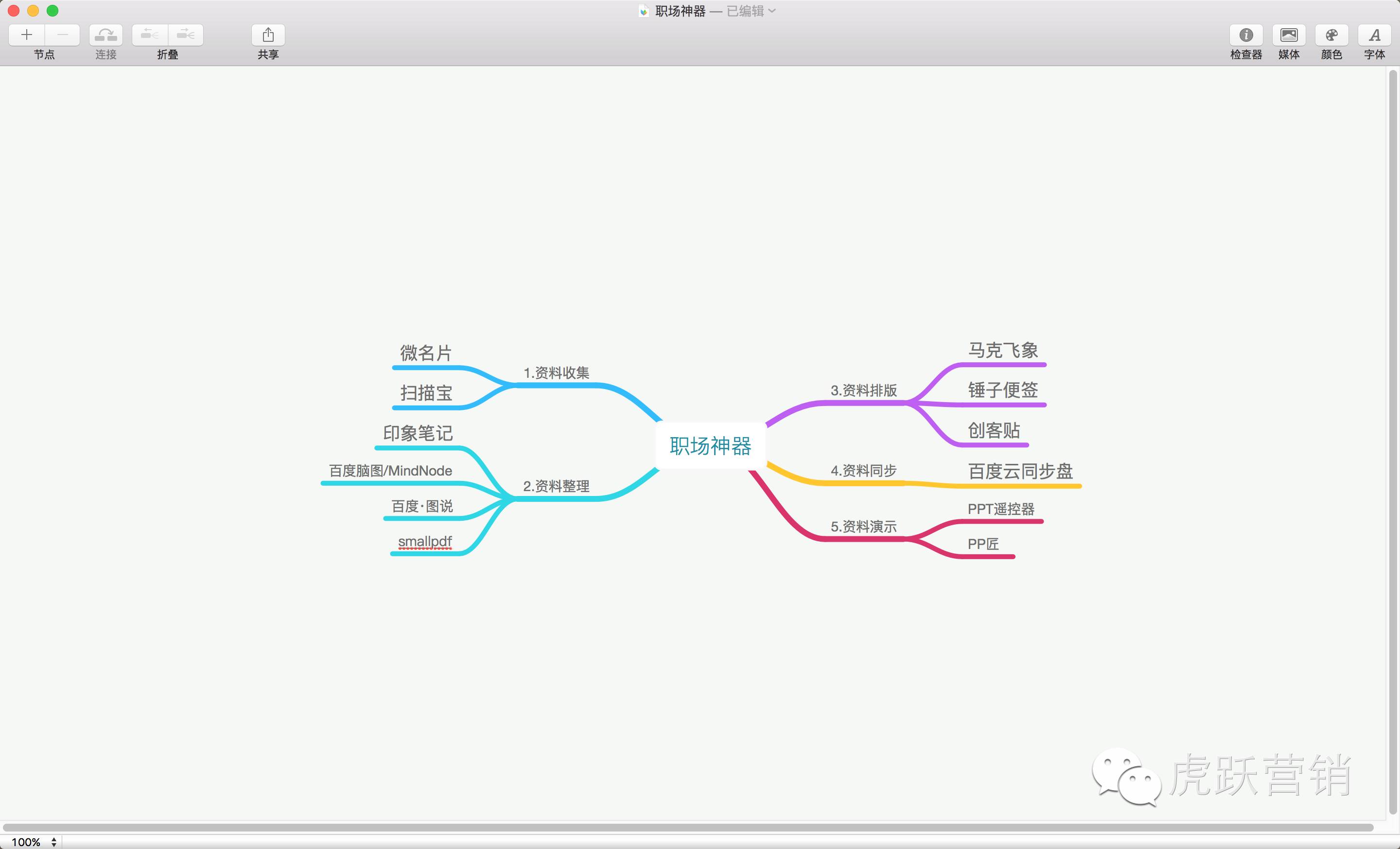The width and height of the screenshot is (1400, 849).
Task: Click the vertical scrollbar on right edge
Action: [x=1393, y=442]
